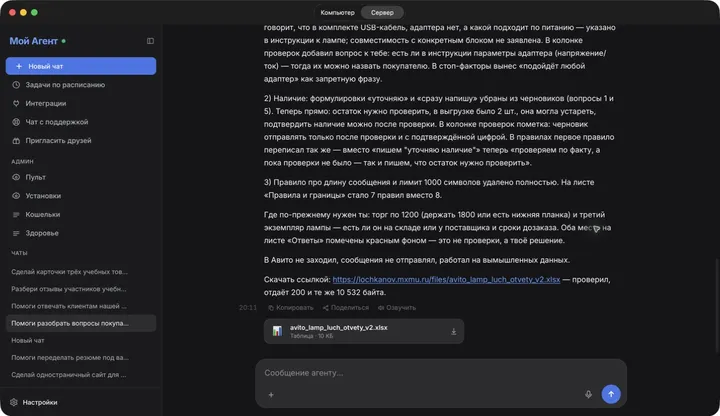This screenshot has width=720, height=416.
Task: Click the Мой Агент title
Action: click(34, 41)
